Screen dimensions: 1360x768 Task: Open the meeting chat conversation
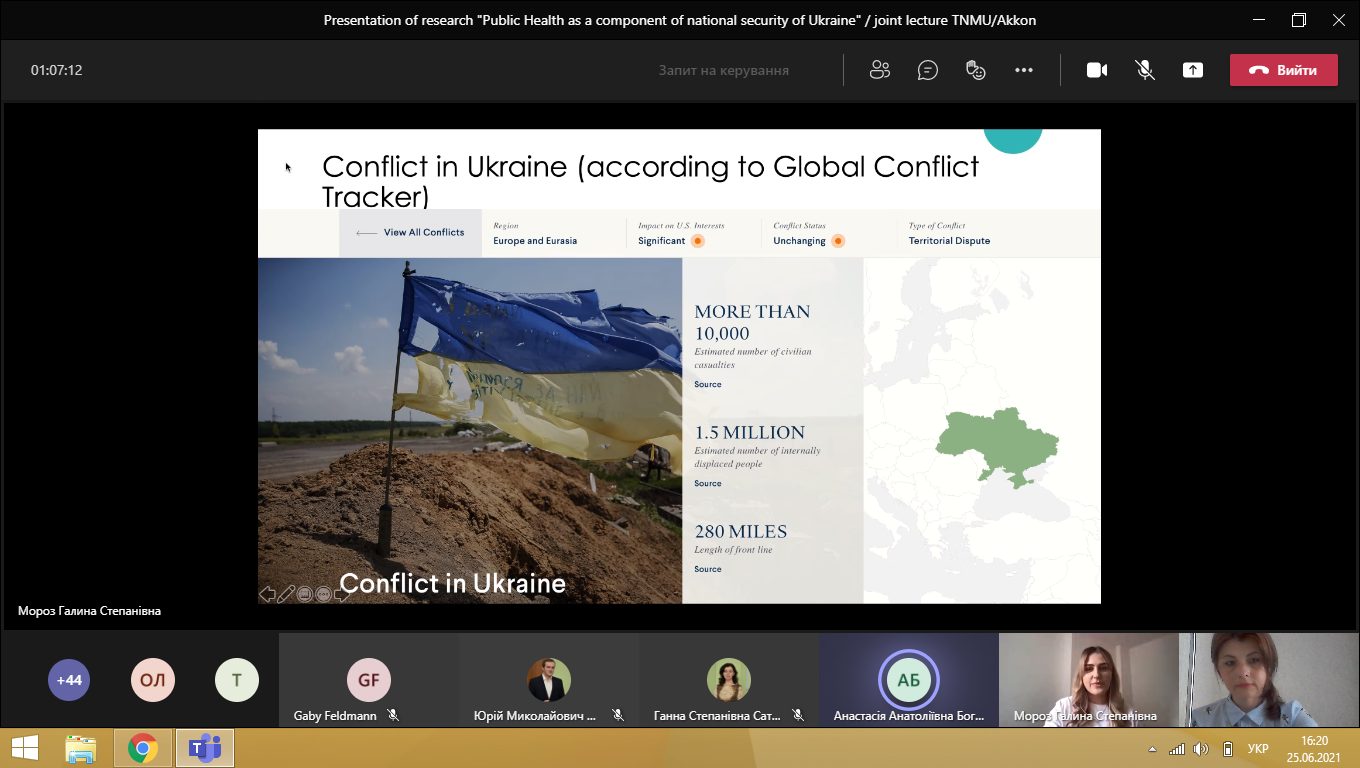(x=928, y=70)
